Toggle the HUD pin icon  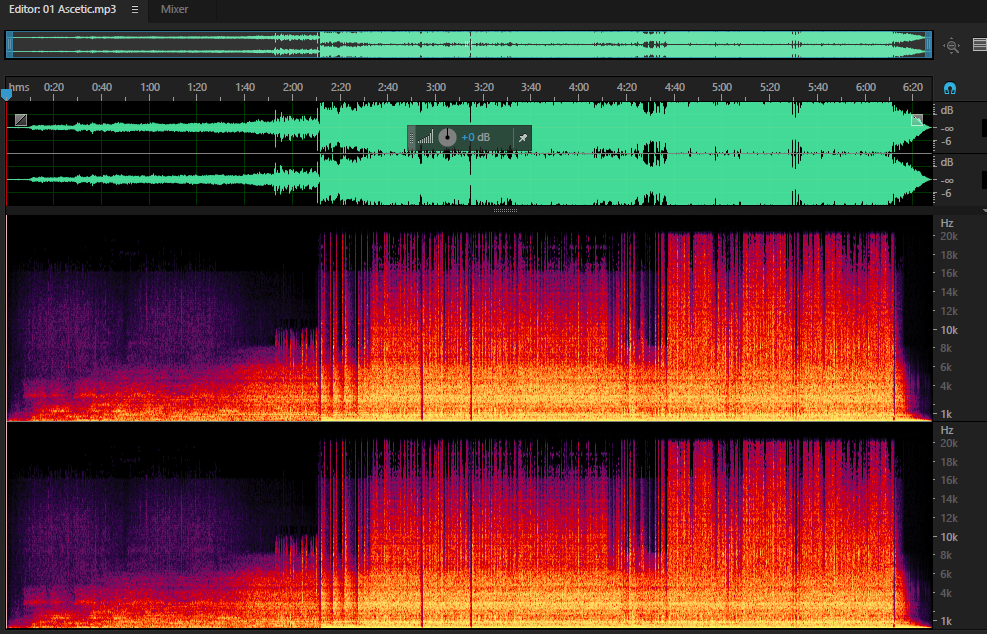click(x=522, y=138)
